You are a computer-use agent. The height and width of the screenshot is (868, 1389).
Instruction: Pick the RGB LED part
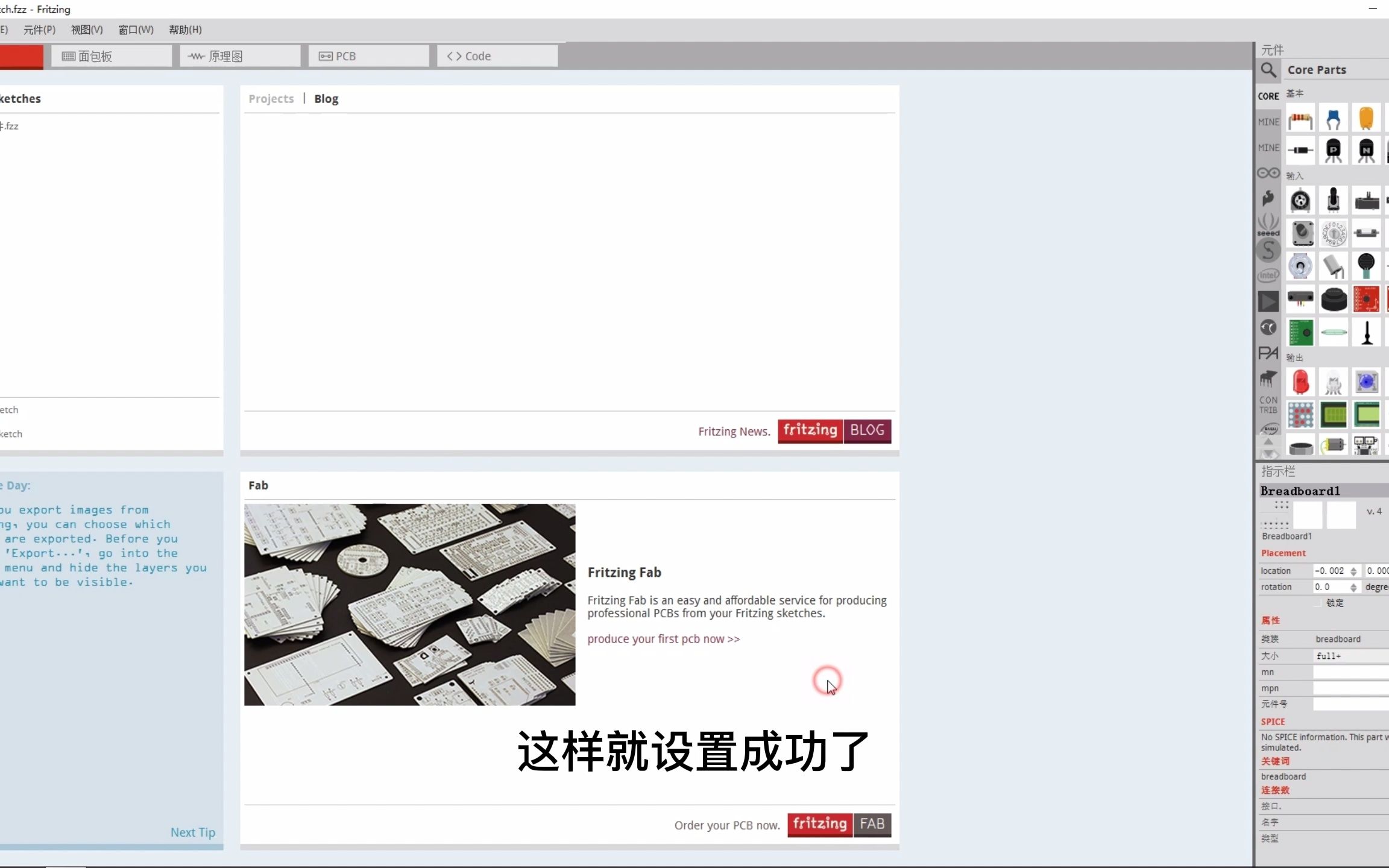point(1334,382)
